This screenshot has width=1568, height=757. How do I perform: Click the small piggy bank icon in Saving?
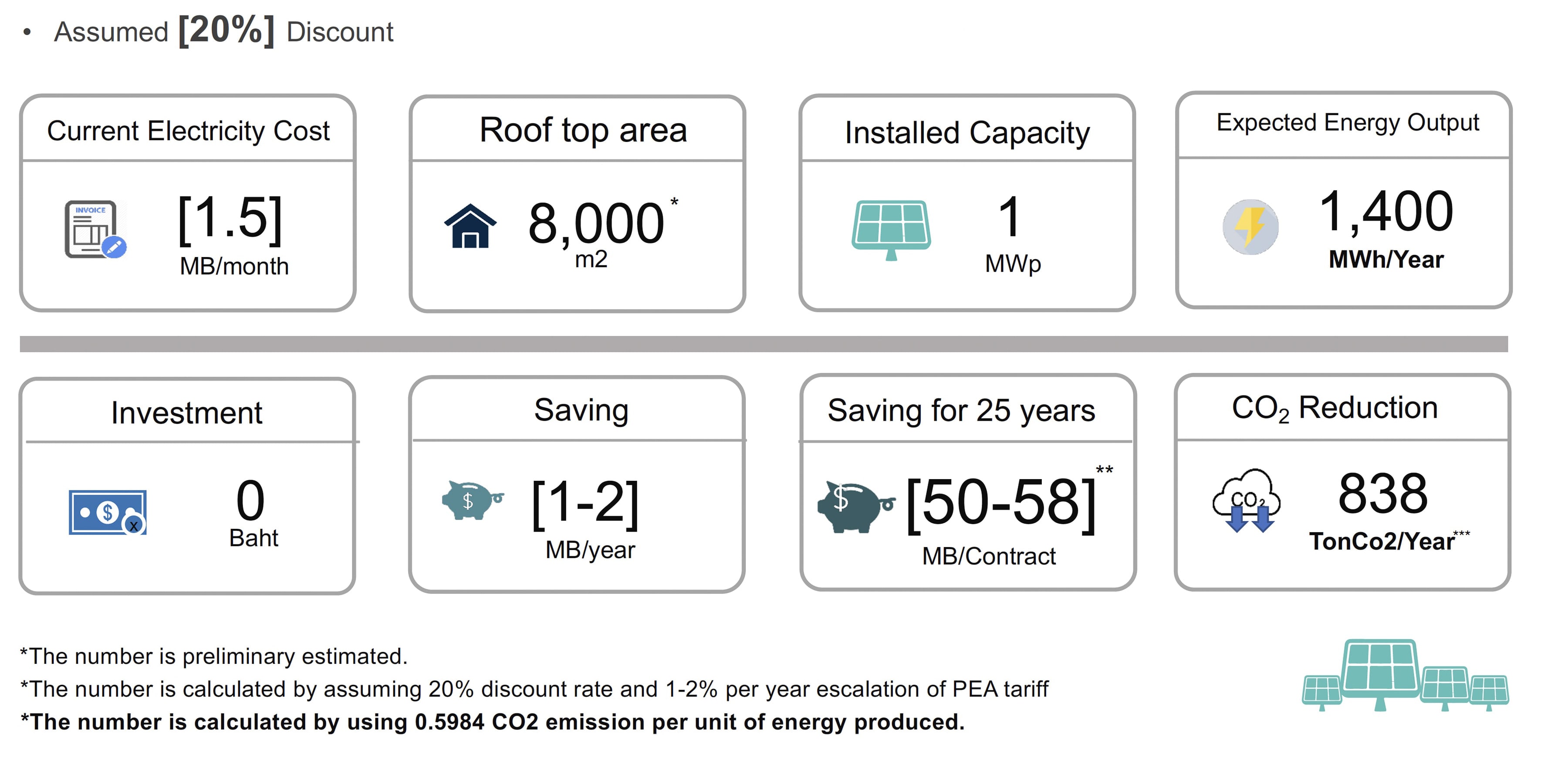point(472,500)
